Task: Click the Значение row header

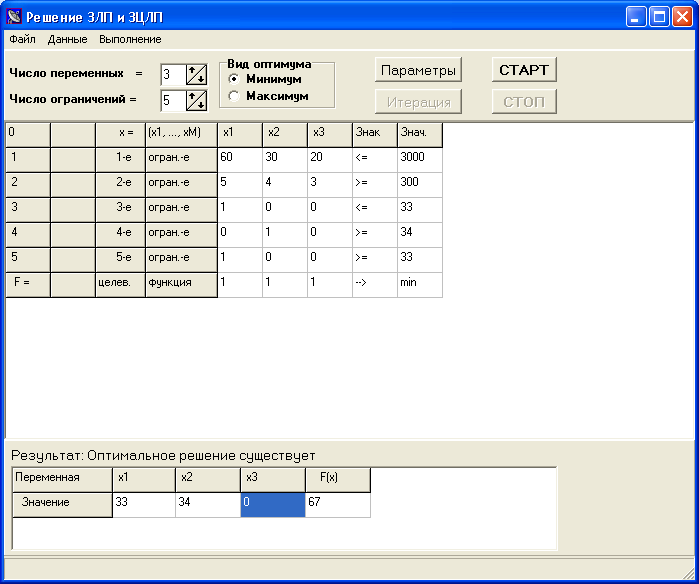Action: coord(62,505)
